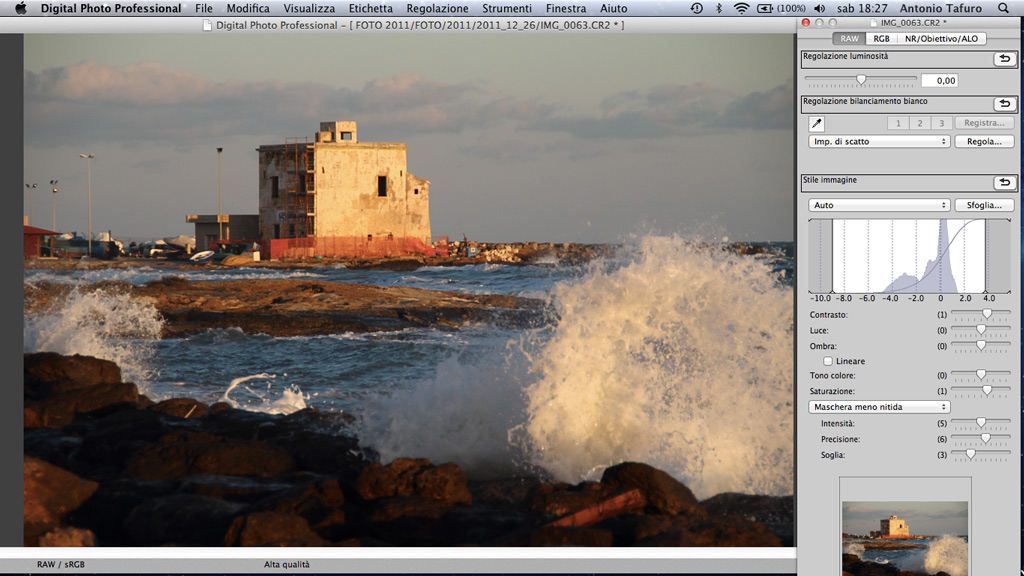Open the Modifica menu
Viewport: 1024px width, 576px height.
pyautogui.click(x=248, y=8)
